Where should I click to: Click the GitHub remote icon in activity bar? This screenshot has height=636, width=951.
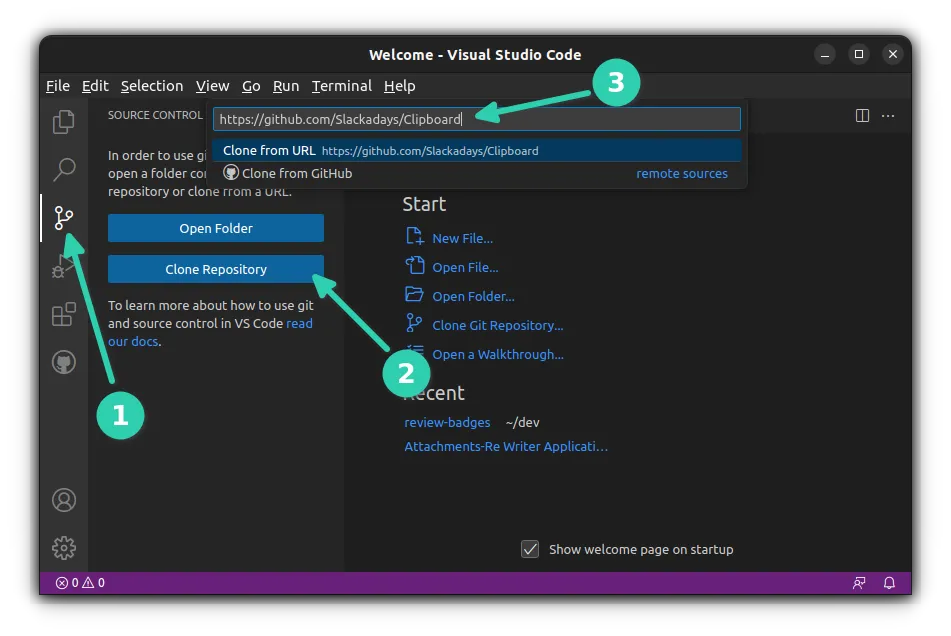(63, 362)
